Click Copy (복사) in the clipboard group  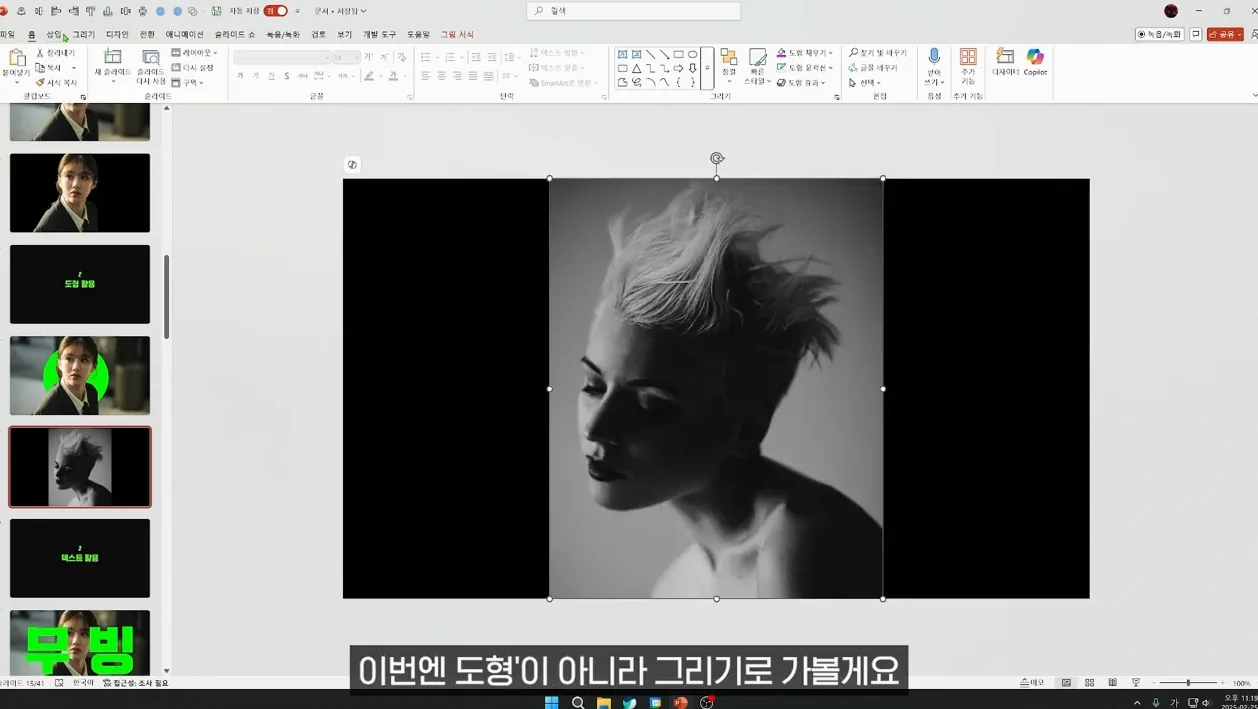pos(49,68)
